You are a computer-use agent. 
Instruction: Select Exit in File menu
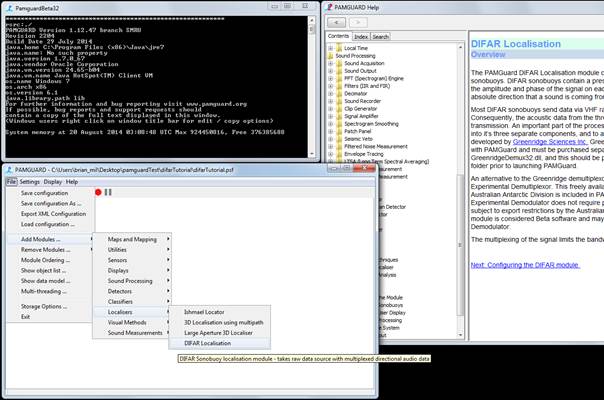coord(50,317)
